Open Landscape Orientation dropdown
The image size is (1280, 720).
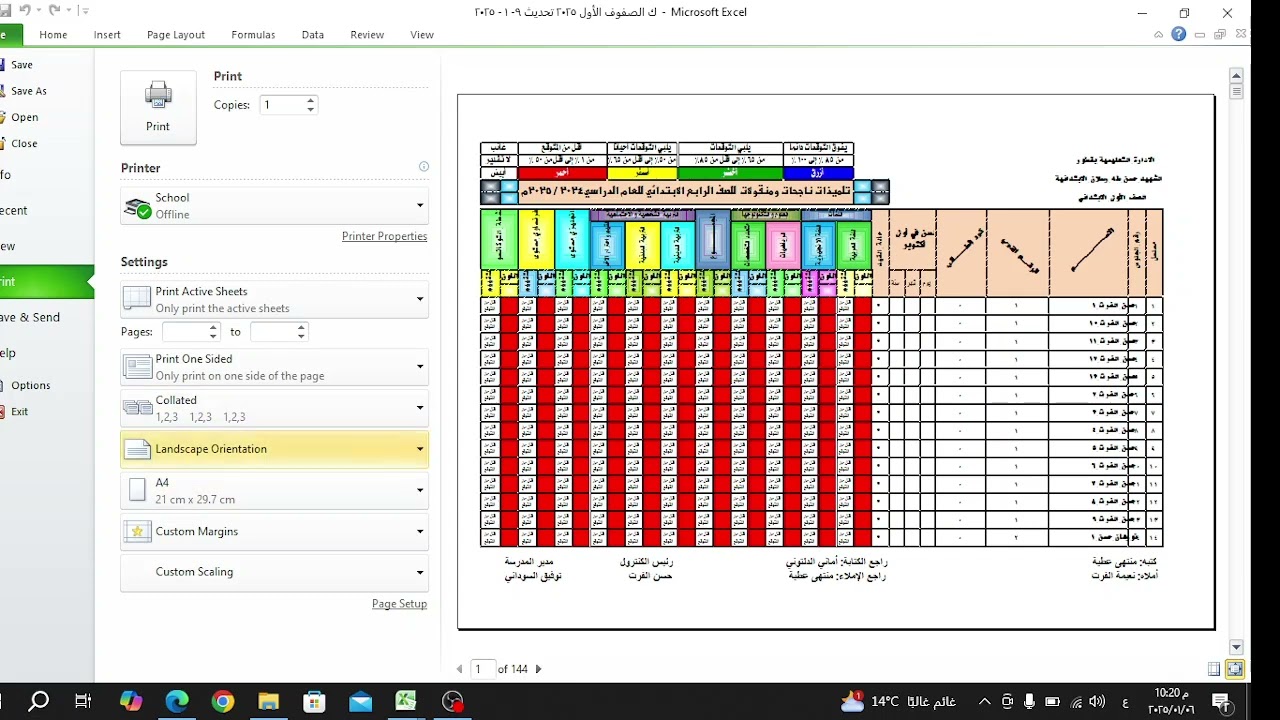point(274,449)
